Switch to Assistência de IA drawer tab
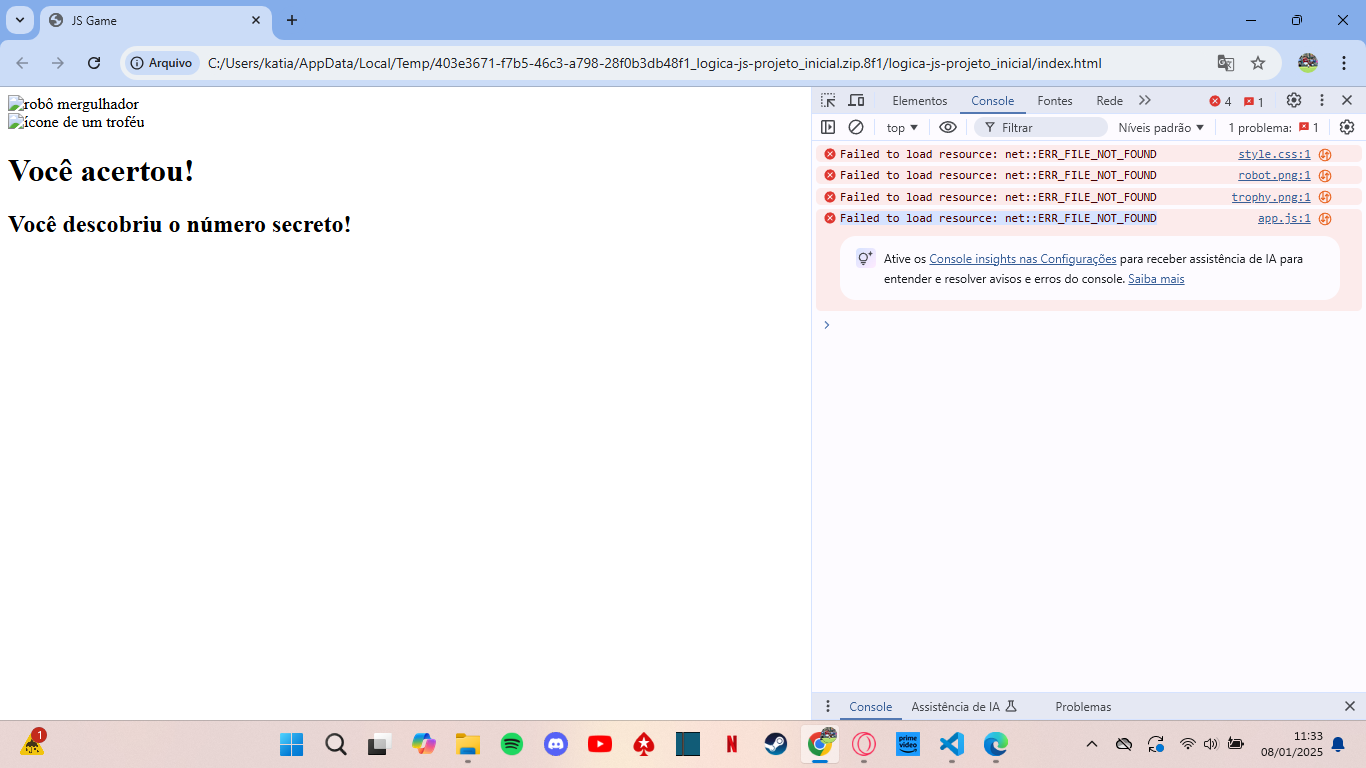 (964, 706)
